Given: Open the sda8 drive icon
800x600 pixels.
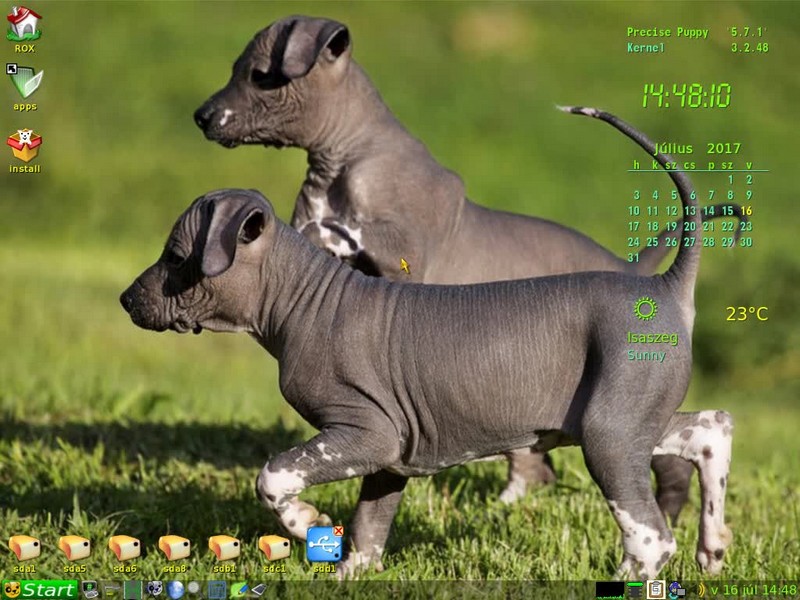Looking at the screenshot, I should tap(175, 548).
